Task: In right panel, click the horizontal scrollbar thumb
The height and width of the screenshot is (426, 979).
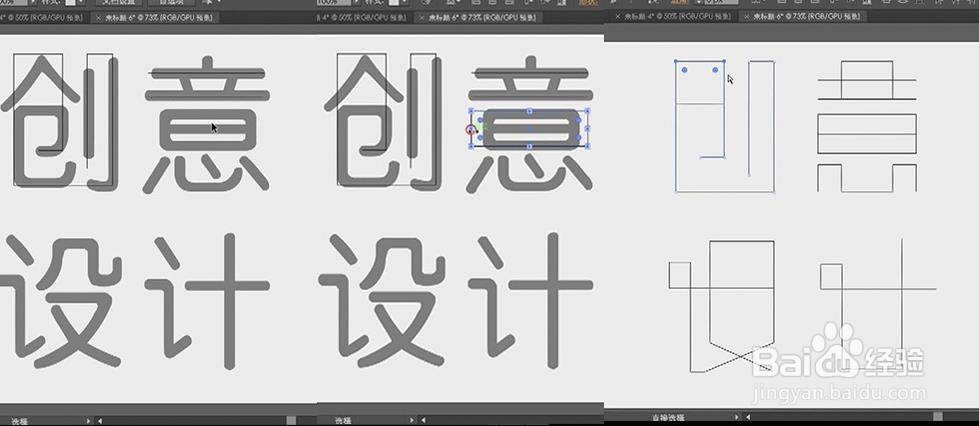Action: (938, 416)
